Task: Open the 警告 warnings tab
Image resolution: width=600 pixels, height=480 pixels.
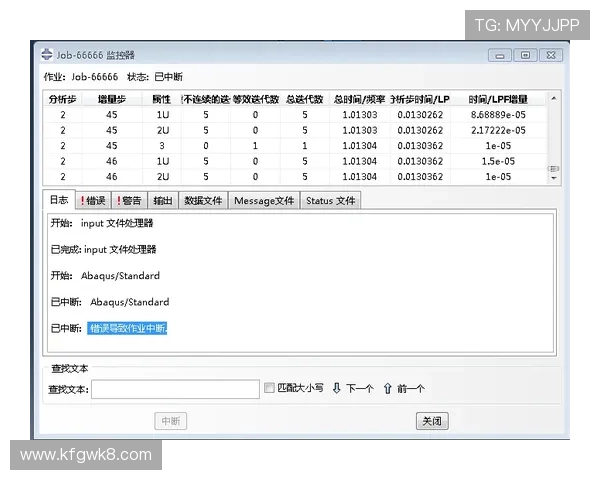Action: 129,201
